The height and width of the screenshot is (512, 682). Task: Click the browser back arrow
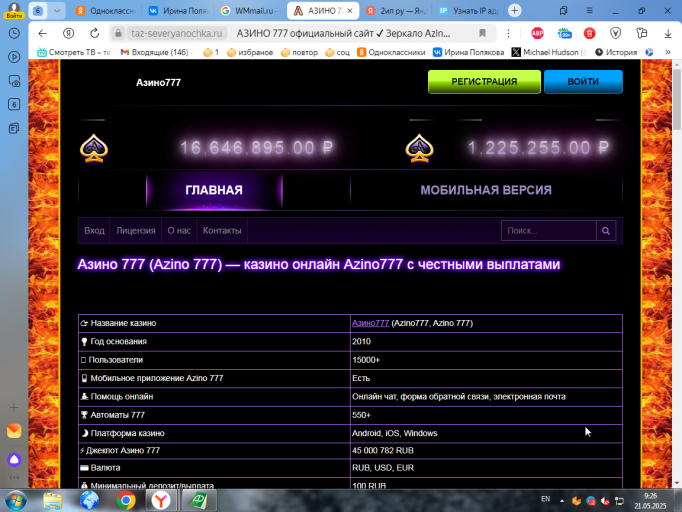click(42, 33)
